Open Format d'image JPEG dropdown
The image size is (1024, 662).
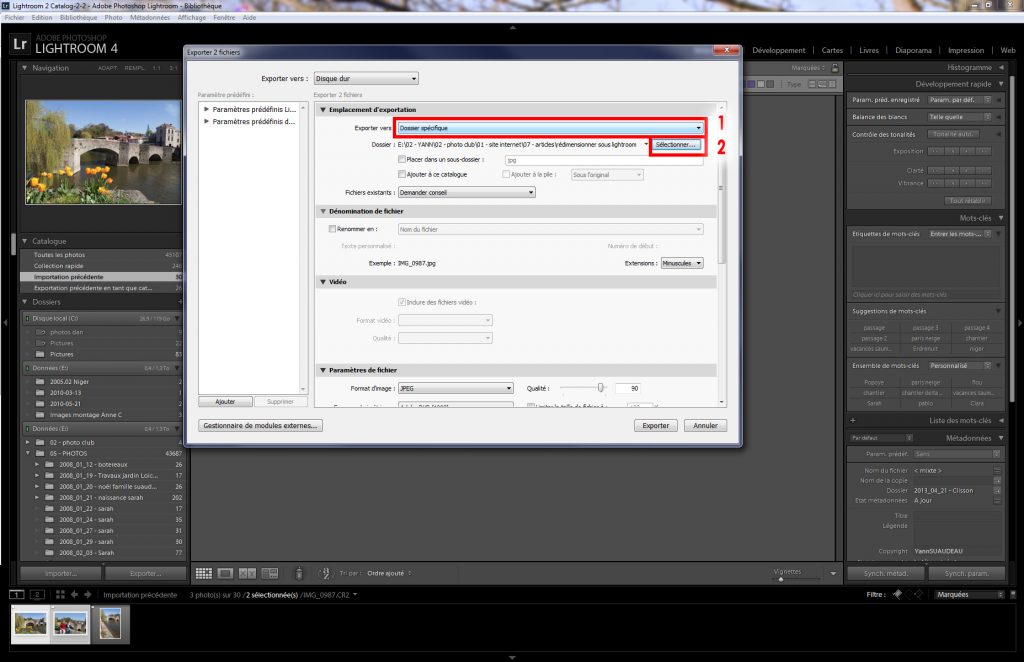[x=455, y=388]
